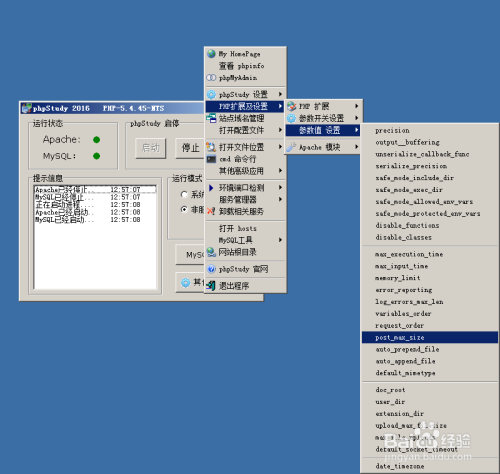Choose auto_prepend_file parameter entry
The height and width of the screenshot is (474, 500).
(430, 349)
